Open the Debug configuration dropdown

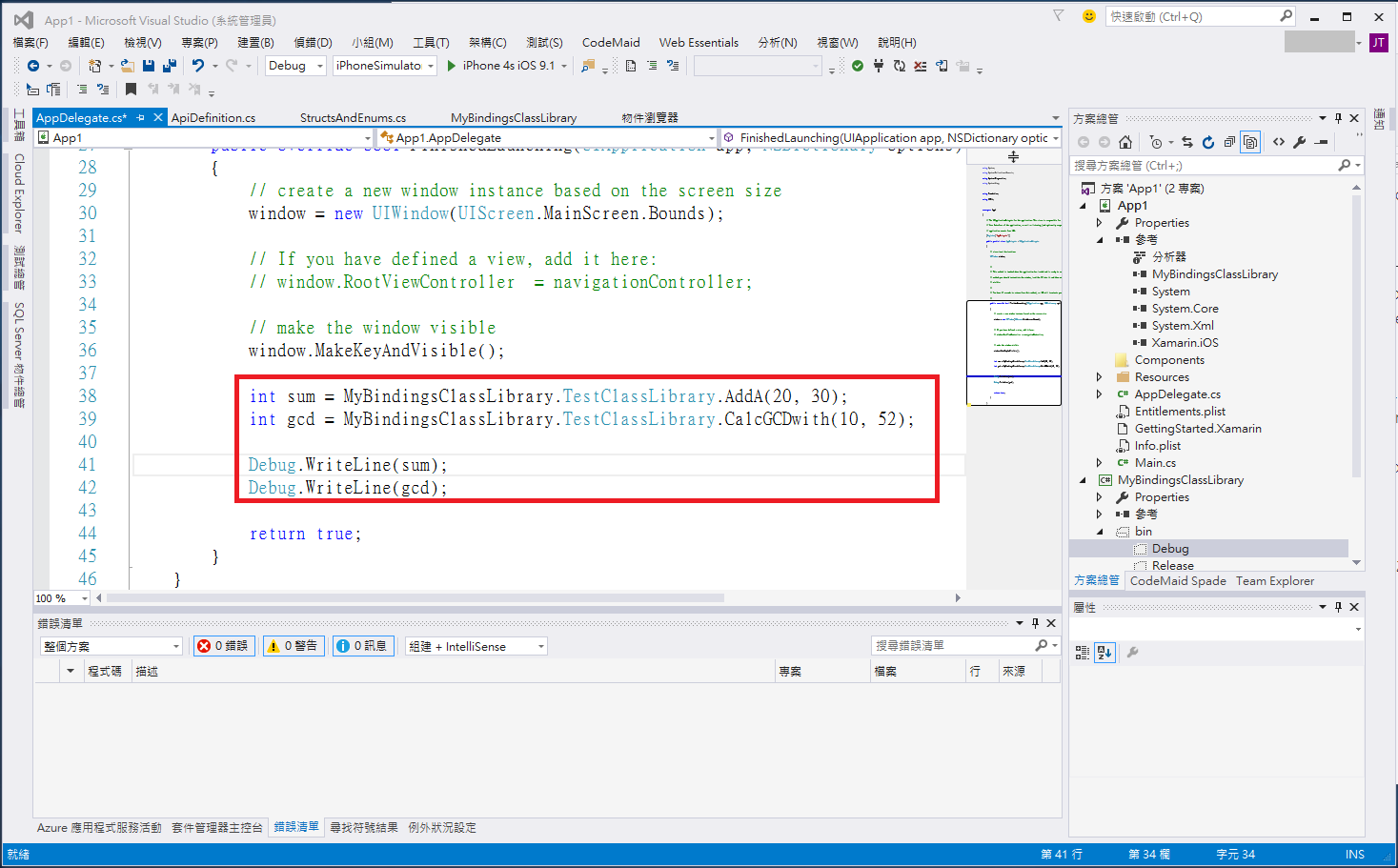coord(295,66)
